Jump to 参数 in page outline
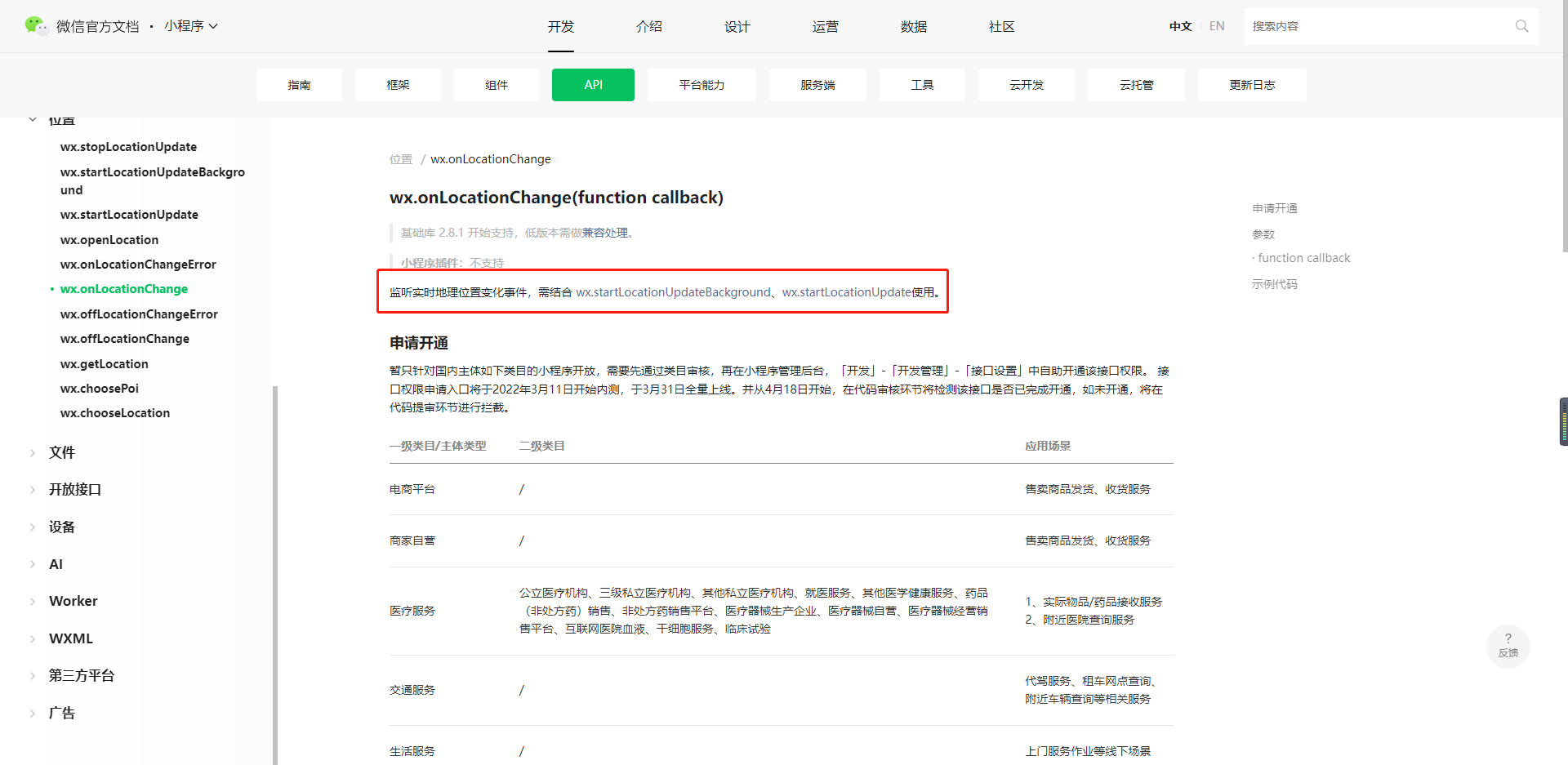 pyautogui.click(x=1263, y=234)
